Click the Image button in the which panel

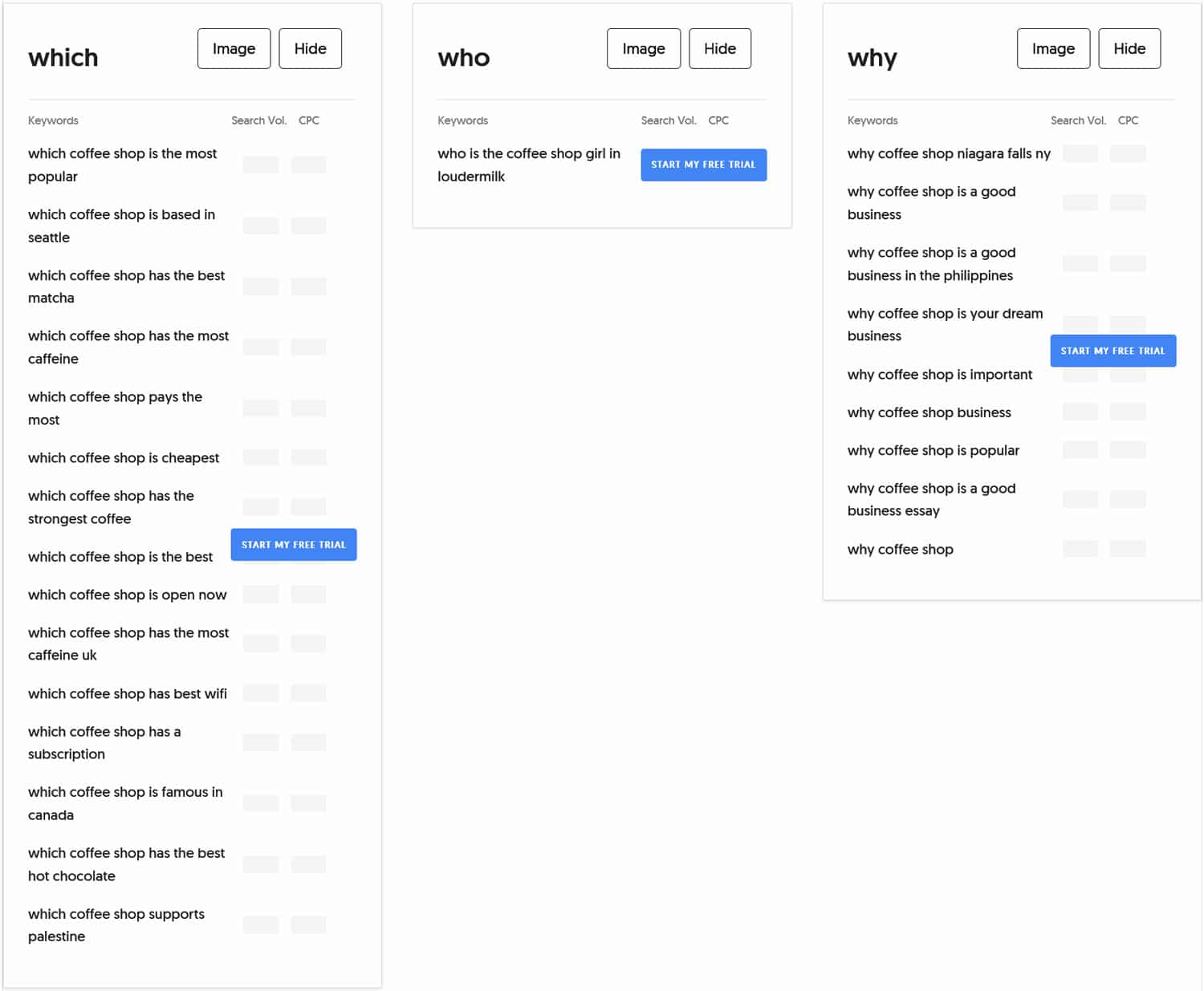(234, 48)
